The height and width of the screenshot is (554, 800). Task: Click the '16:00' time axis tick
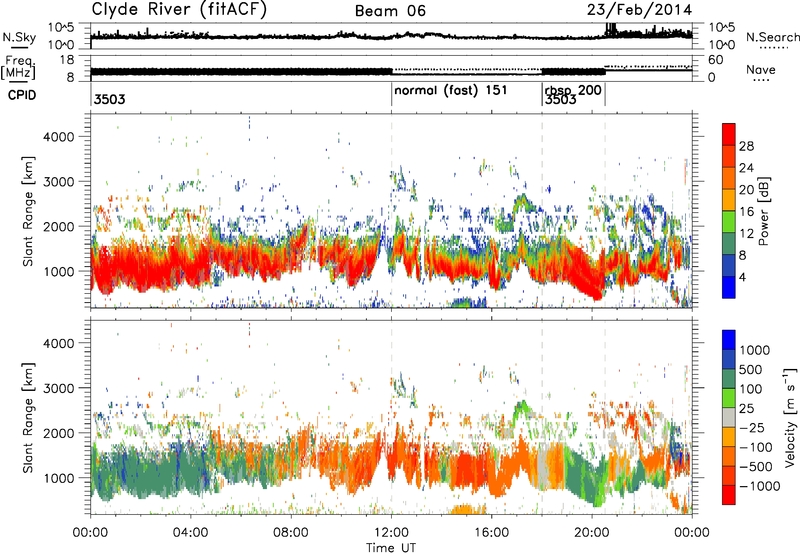point(492,533)
